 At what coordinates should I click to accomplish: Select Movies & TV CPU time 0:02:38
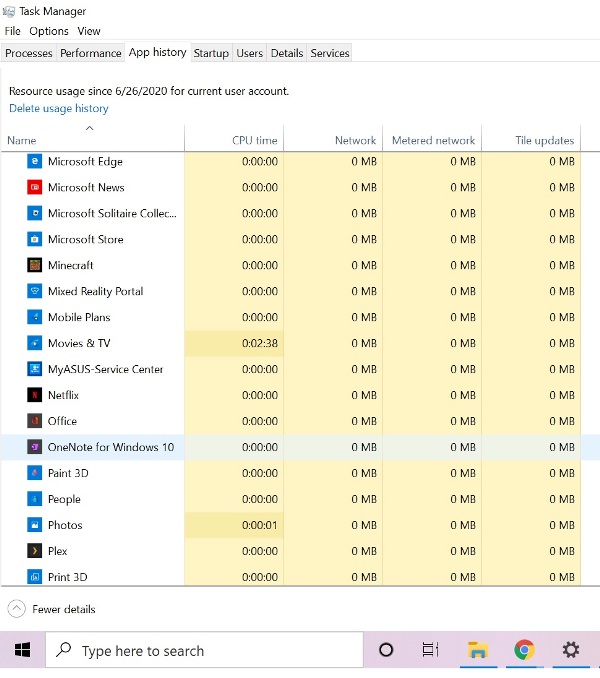260,343
